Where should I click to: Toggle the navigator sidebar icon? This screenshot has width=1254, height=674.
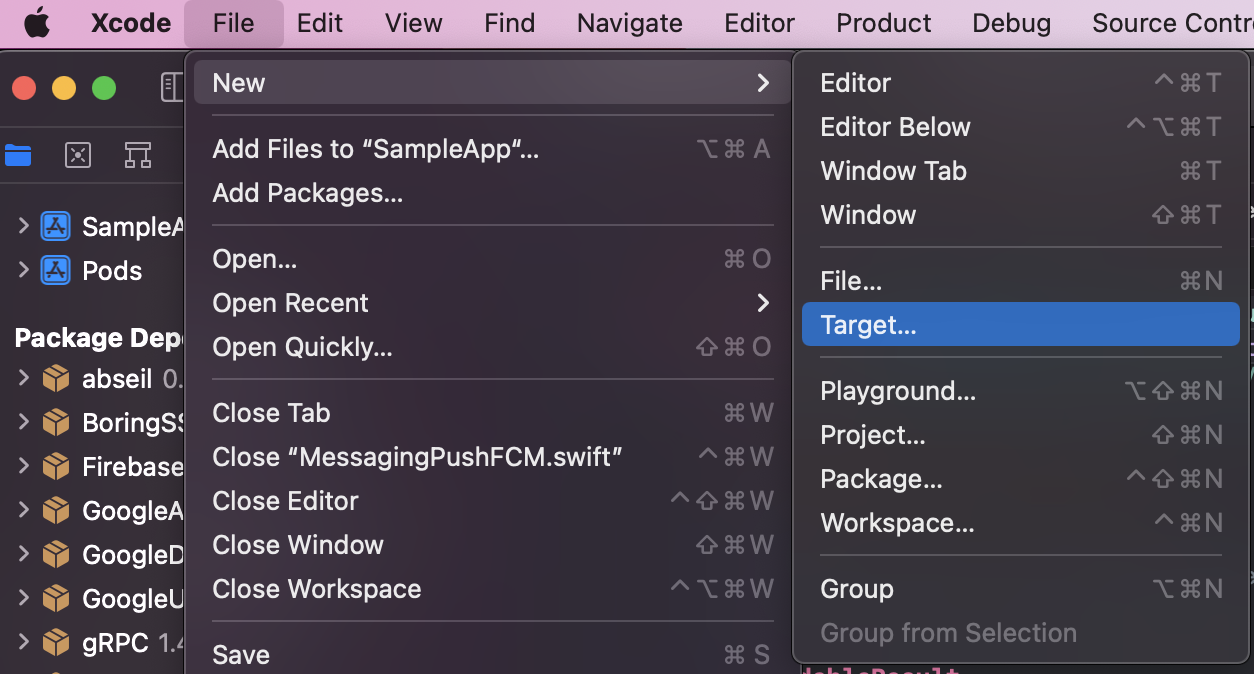tap(172, 88)
